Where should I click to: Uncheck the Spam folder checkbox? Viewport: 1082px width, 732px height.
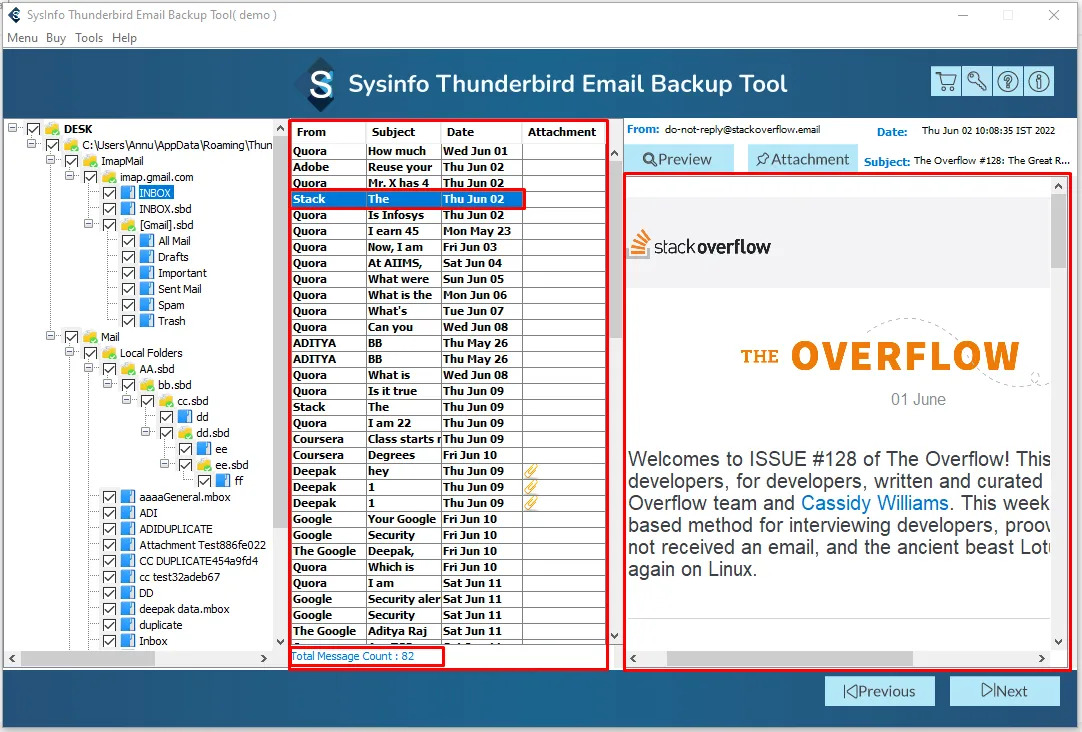tap(128, 305)
